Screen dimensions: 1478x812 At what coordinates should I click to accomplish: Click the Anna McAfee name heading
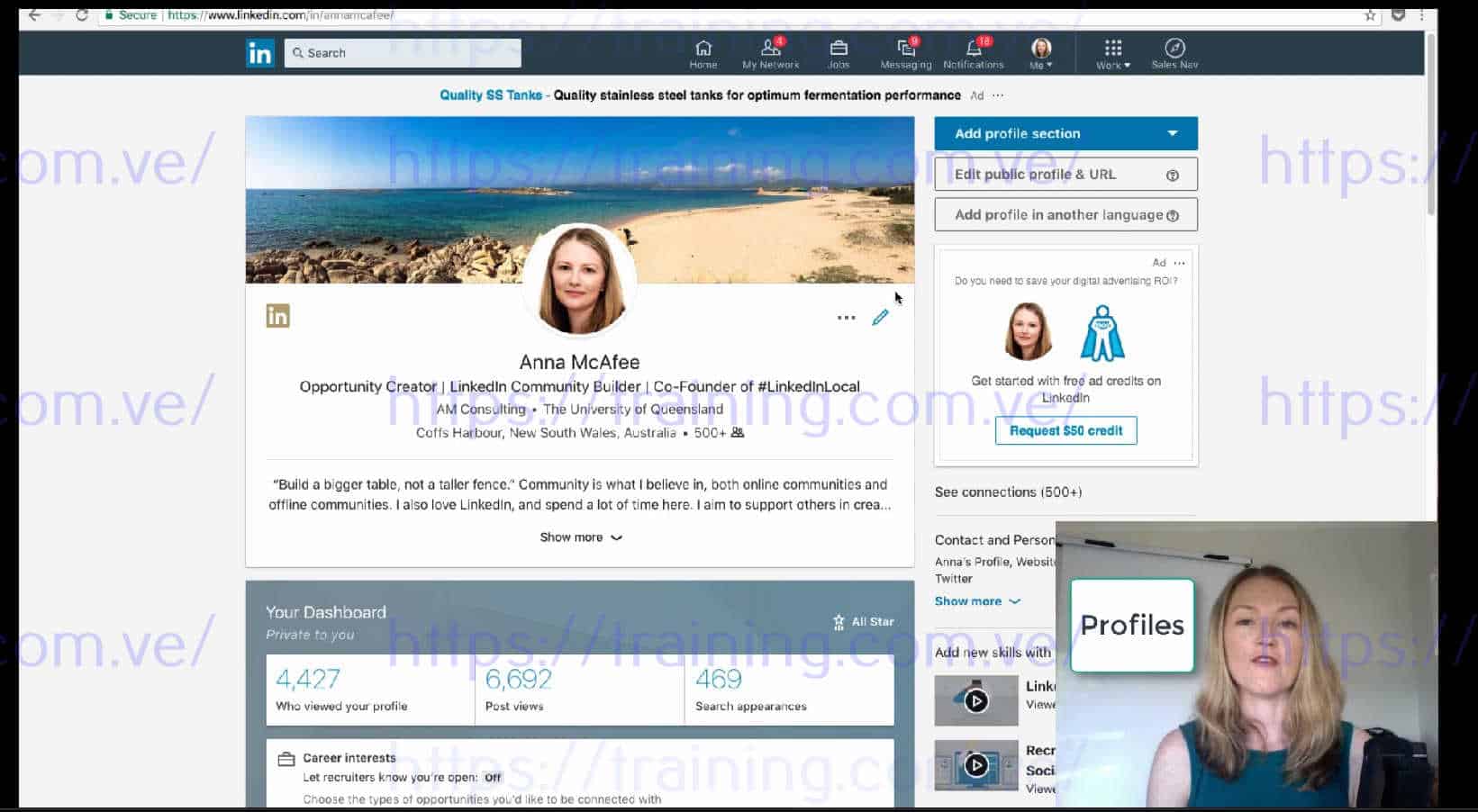point(579,362)
